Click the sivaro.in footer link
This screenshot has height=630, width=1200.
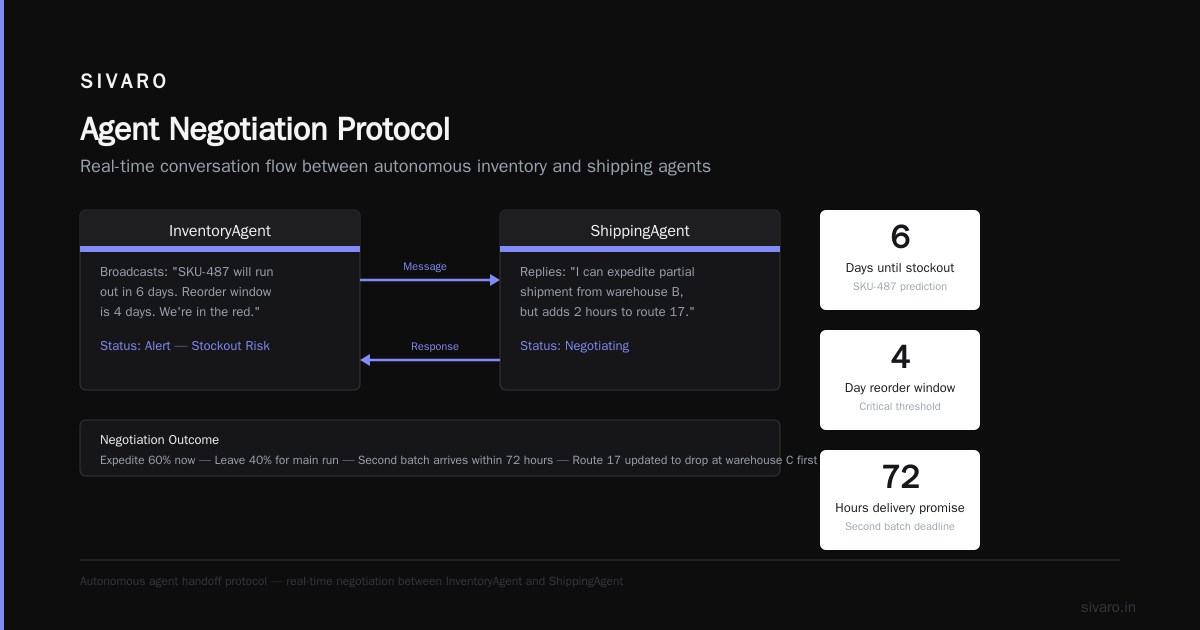1109,607
